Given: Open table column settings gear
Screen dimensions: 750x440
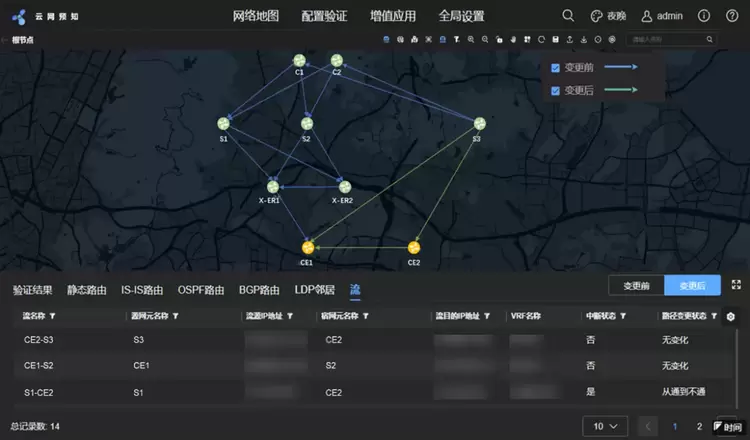Looking at the screenshot, I should coord(731,316).
